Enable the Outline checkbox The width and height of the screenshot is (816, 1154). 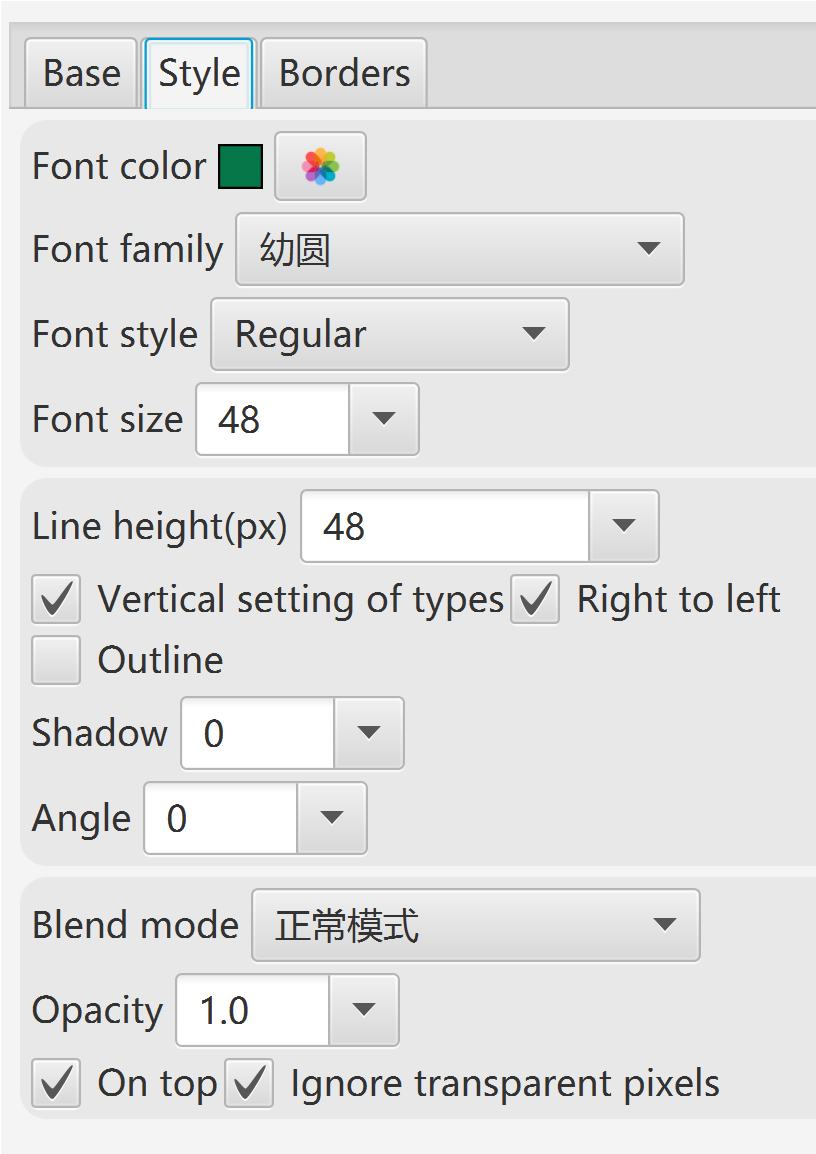point(56,660)
